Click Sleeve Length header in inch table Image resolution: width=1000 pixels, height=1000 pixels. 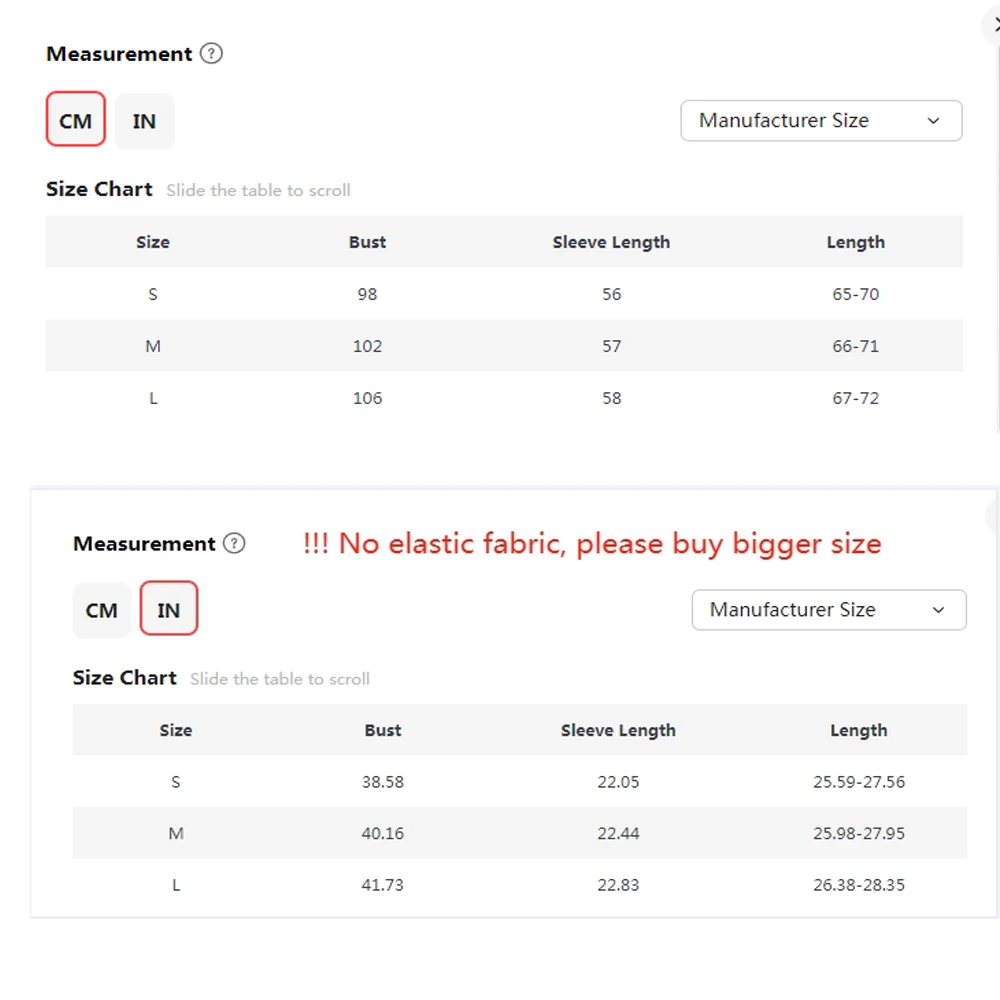(618, 731)
